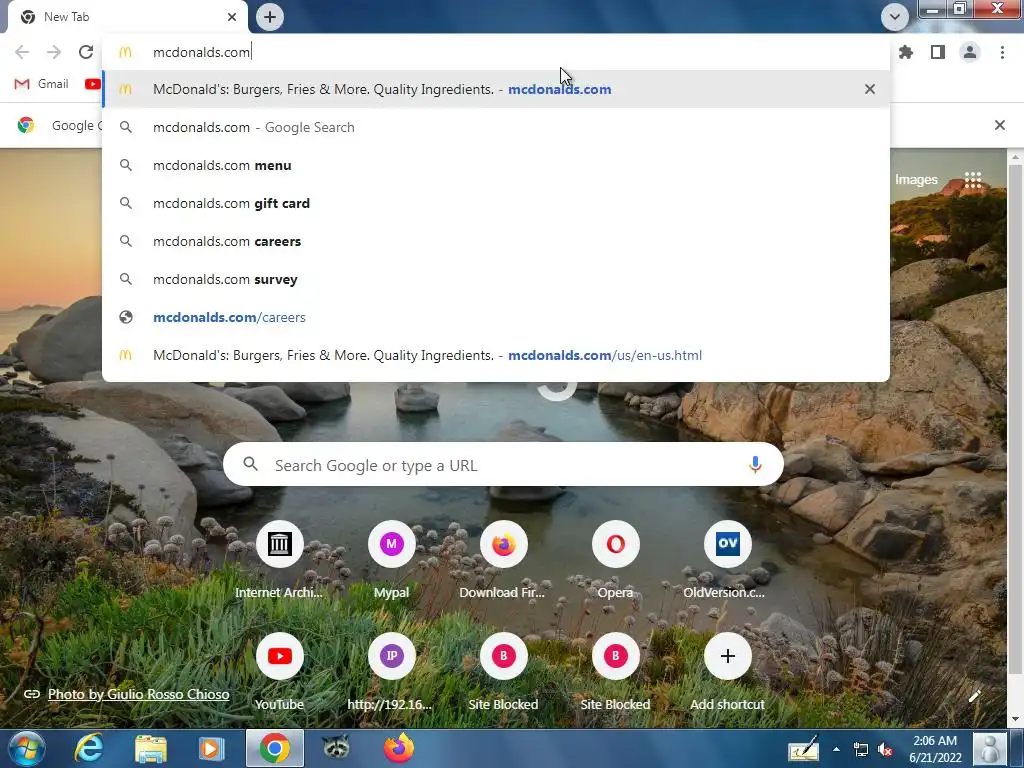Open the tab search dropdown arrow
1024x768 pixels.
coord(895,17)
